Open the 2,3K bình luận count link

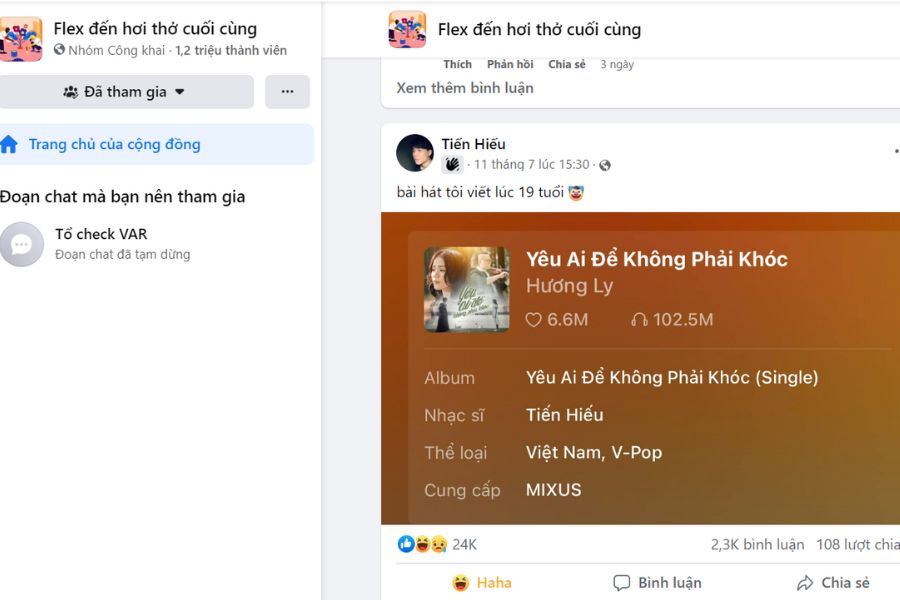tap(758, 544)
